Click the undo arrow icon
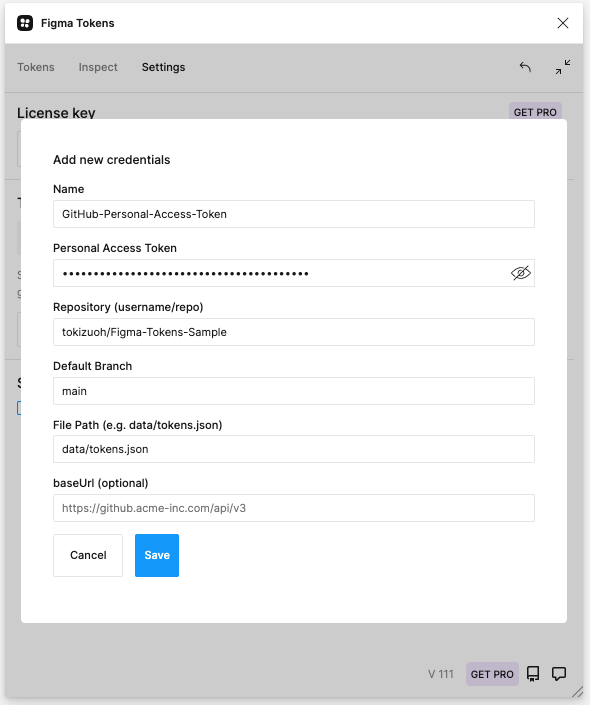This screenshot has width=590, height=705. (x=525, y=67)
